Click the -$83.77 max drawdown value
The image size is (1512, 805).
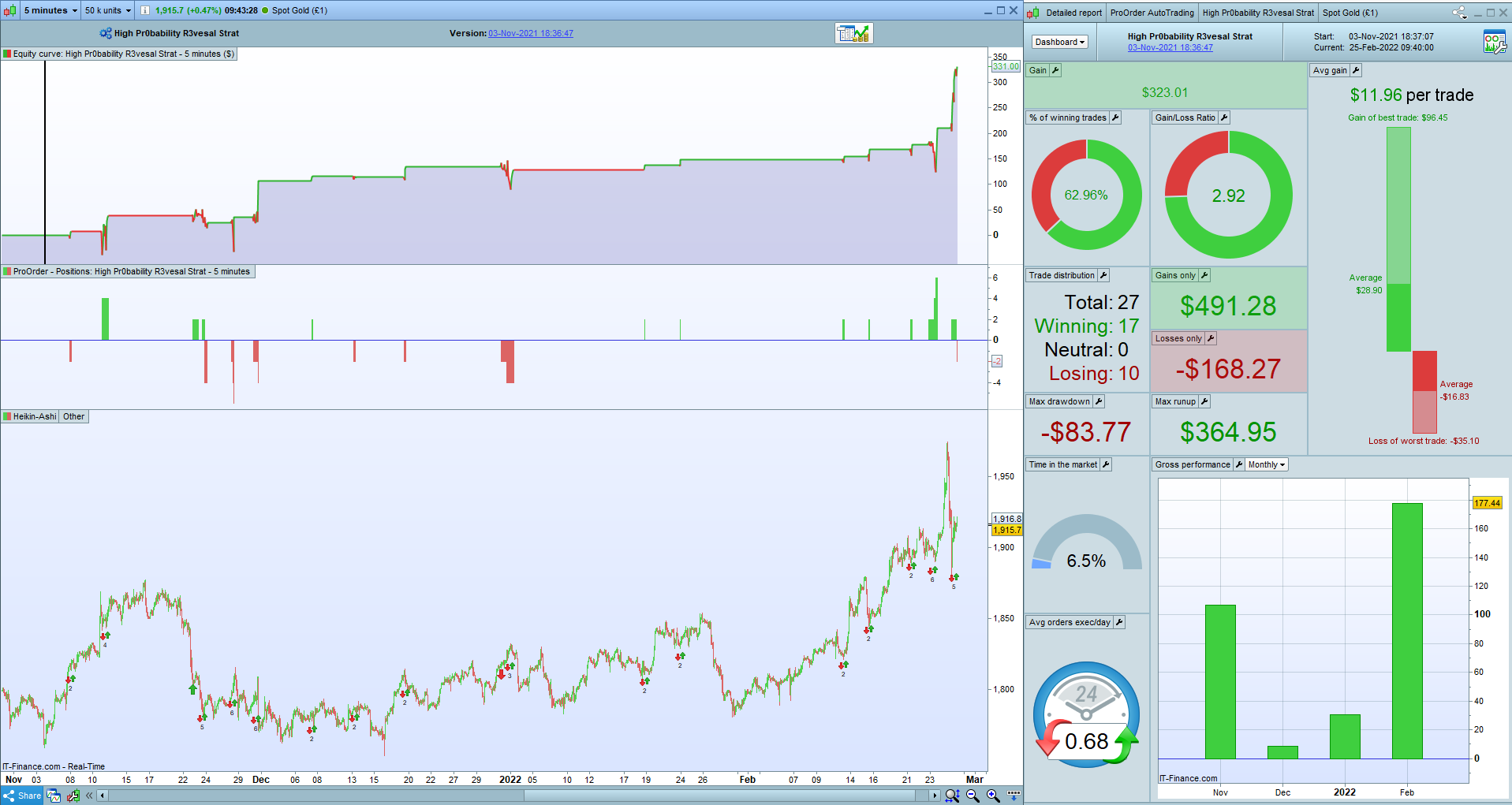[1086, 432]
